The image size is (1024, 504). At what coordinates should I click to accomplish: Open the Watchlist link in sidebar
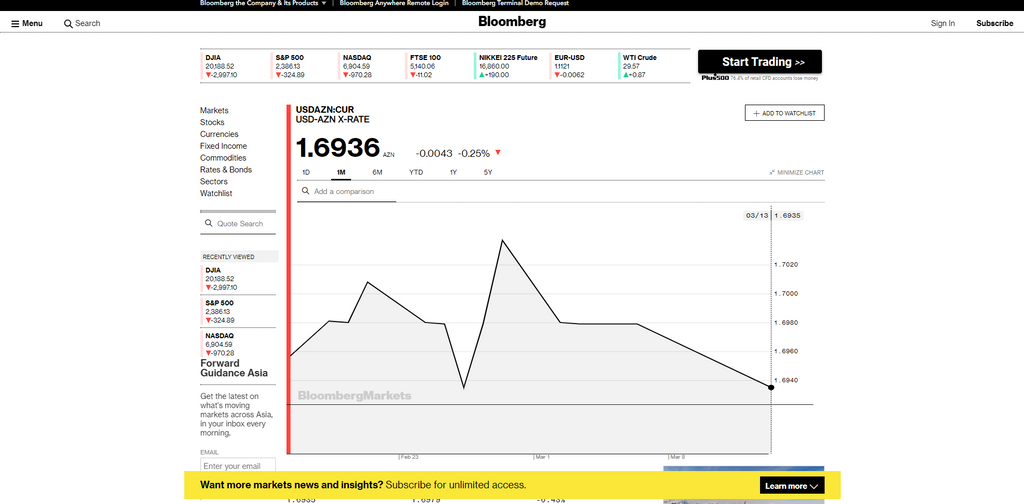tap(216, 193)
